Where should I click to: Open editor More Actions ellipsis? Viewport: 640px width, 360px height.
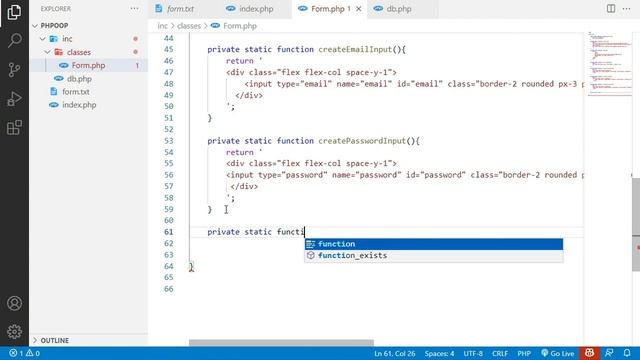[627, 9]
